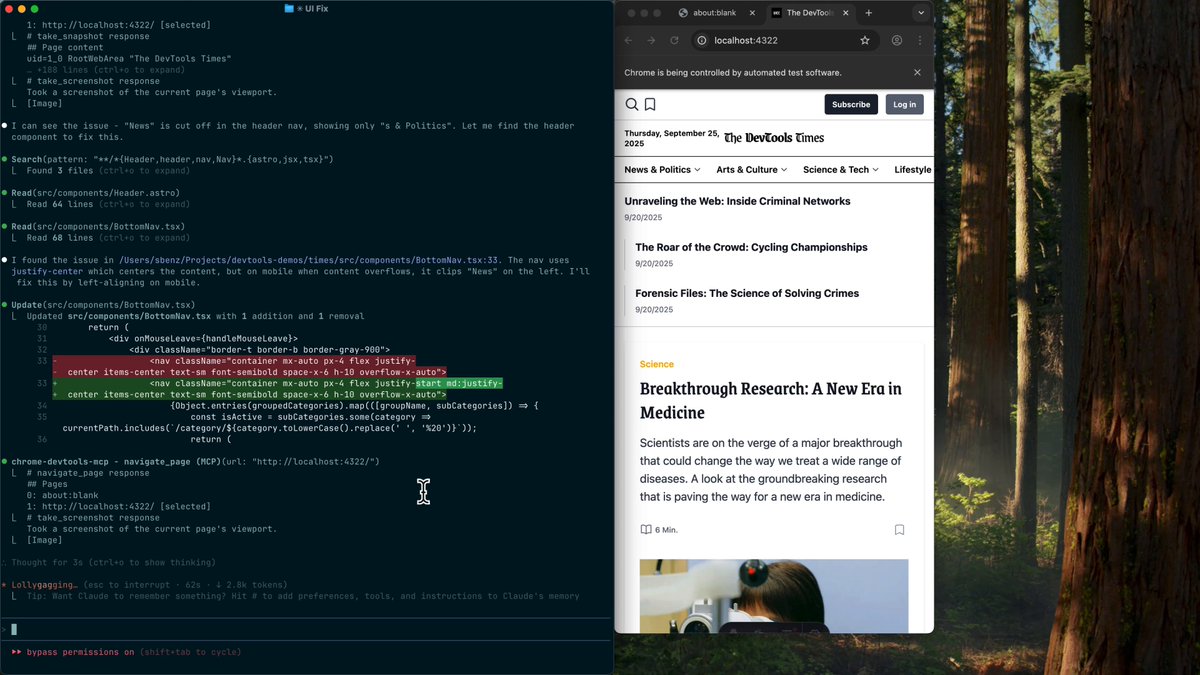This screenshot has height=675, width=1200.
Task: Open Unraveling the Web article
Action: pyautogui.click(x=737, y=201)
